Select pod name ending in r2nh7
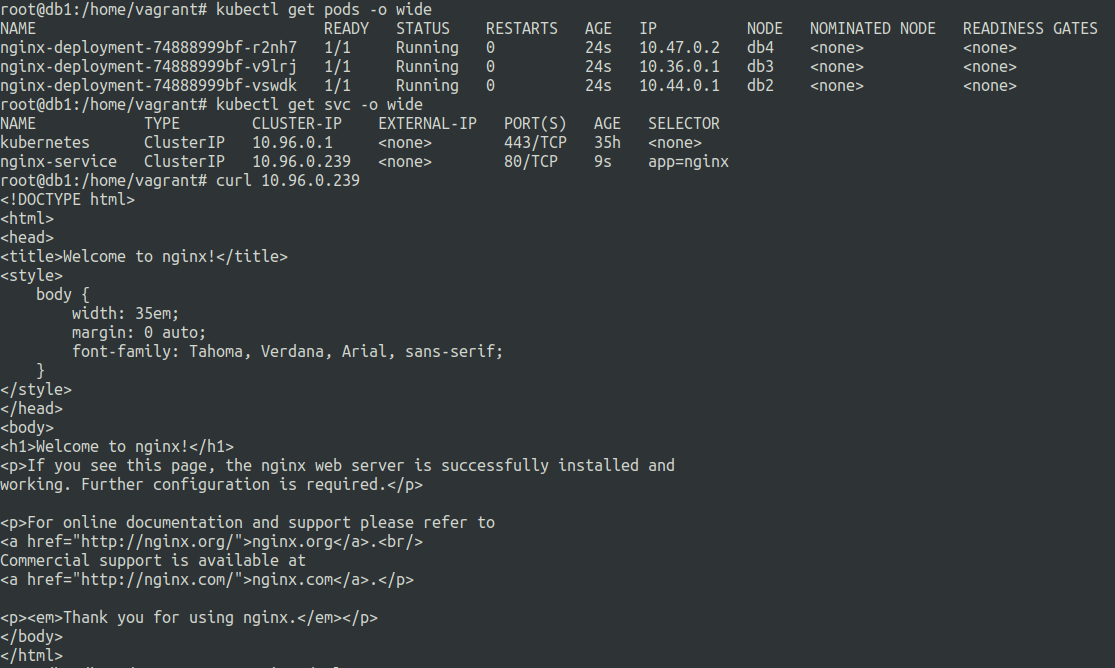The image size is (1115, 668). coord(149,48)
